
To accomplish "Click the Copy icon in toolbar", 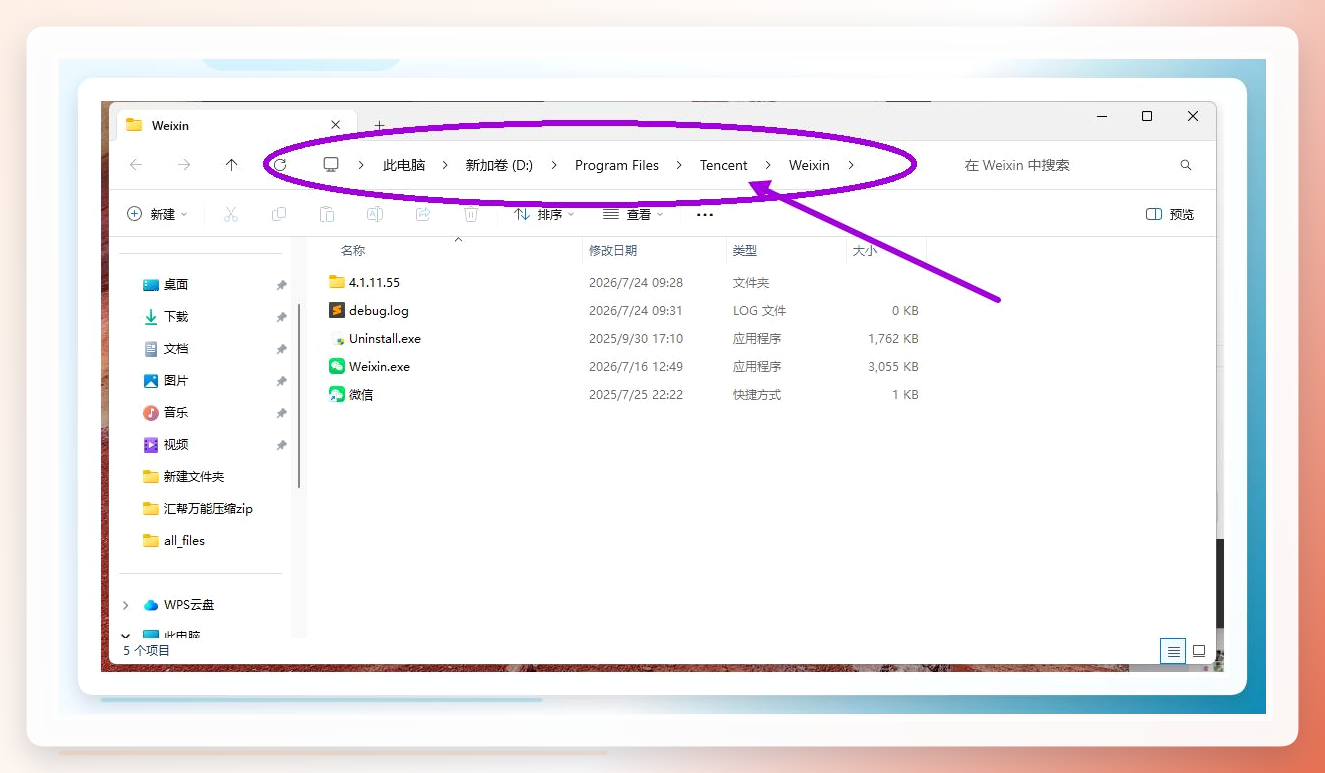I will coord(279,214).
